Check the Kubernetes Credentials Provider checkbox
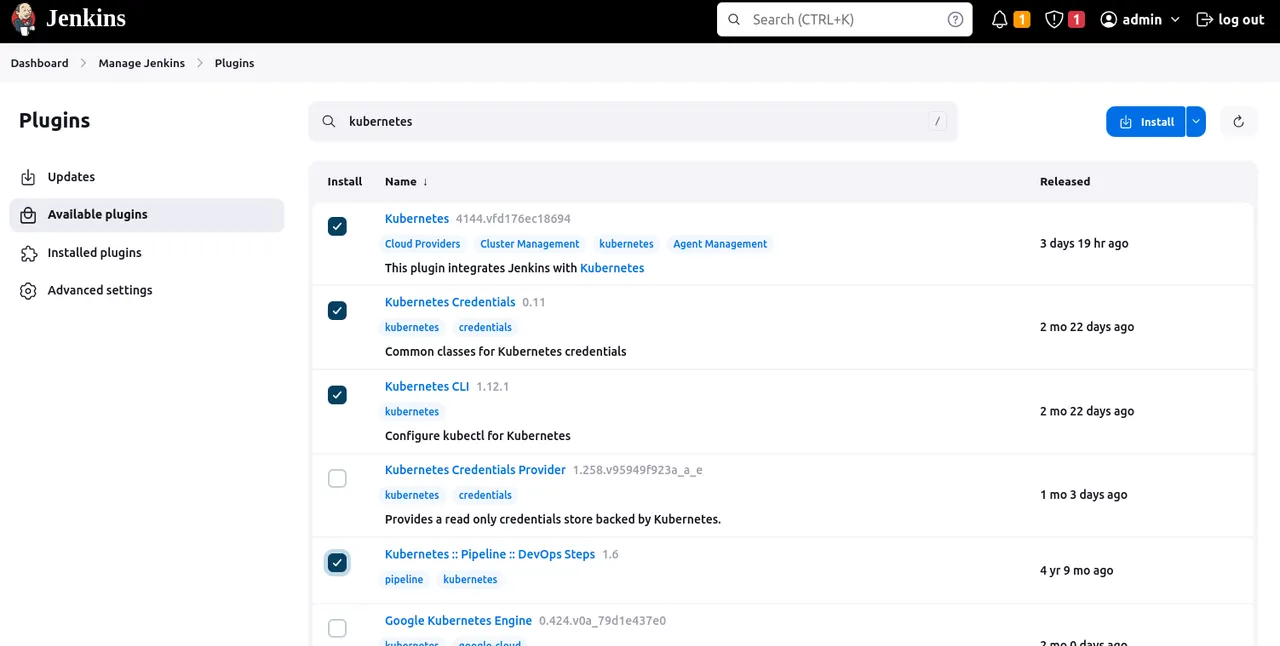The width and height of the screenshot is (1280, 646). click(337, 479)
